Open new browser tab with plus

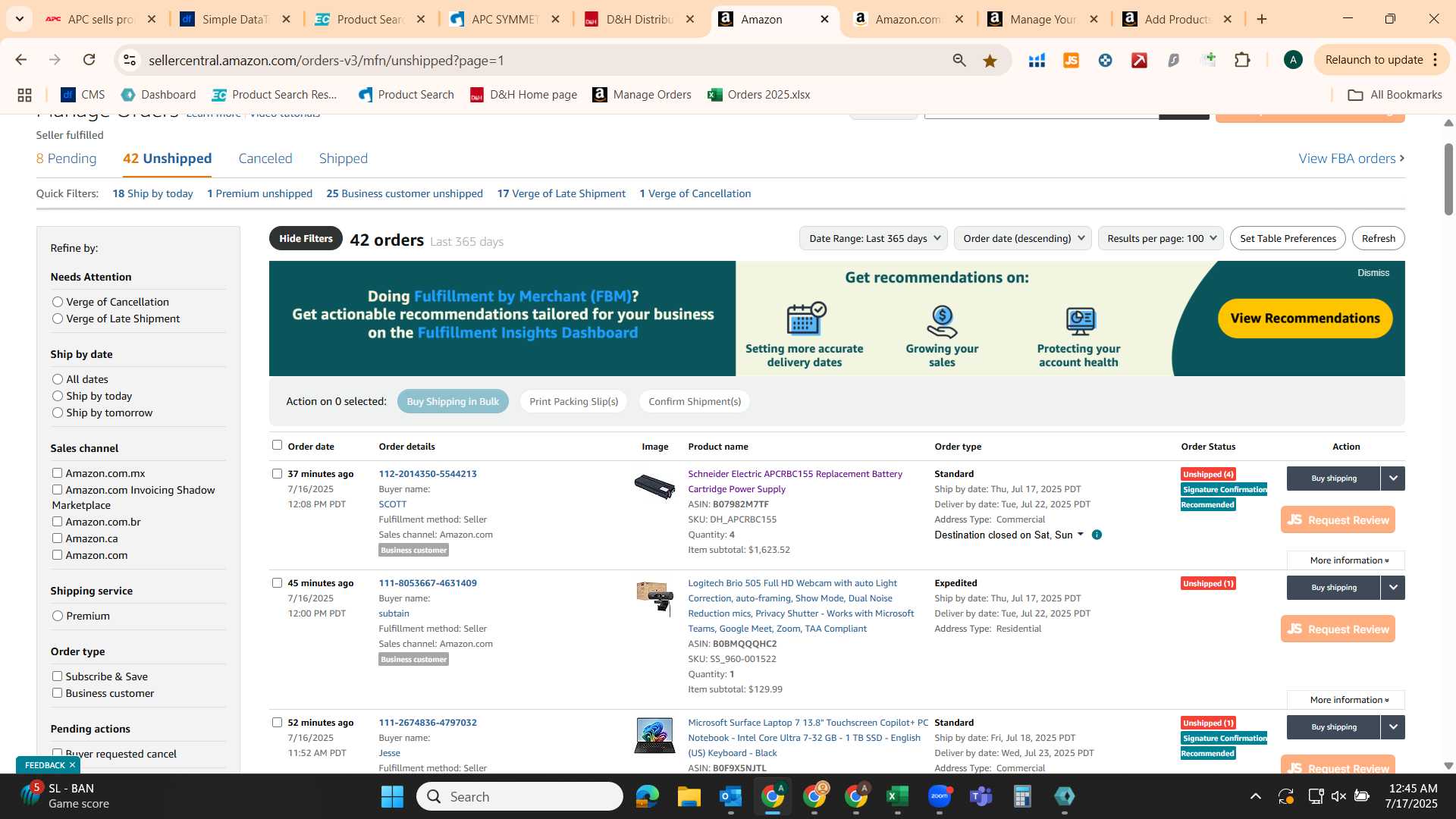coord(1262,19)
